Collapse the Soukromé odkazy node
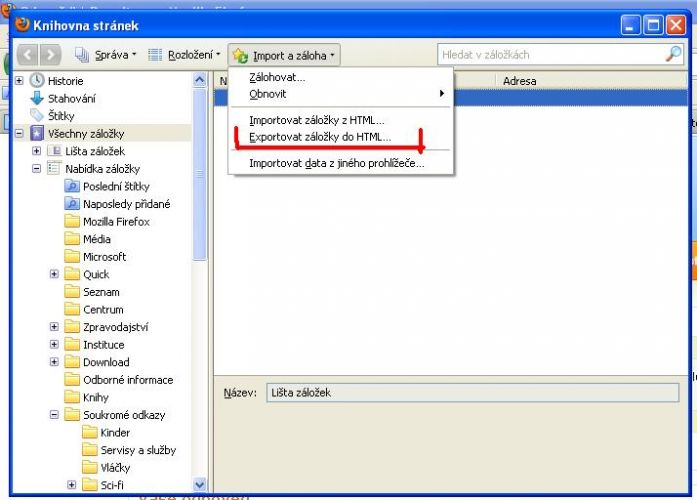Image resolution: width=697 pixels, height=500 pixels. tap(54, 415)
